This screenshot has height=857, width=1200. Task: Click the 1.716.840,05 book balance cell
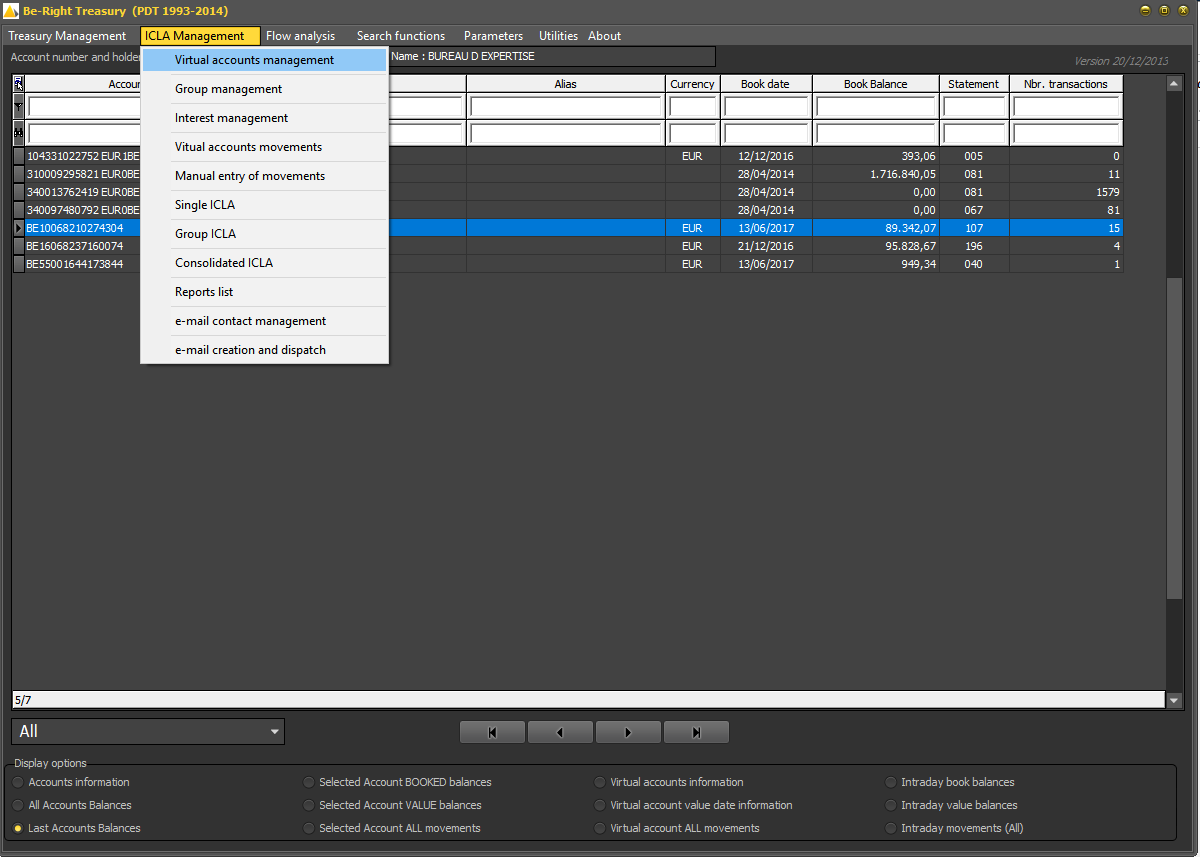point(876,174)
